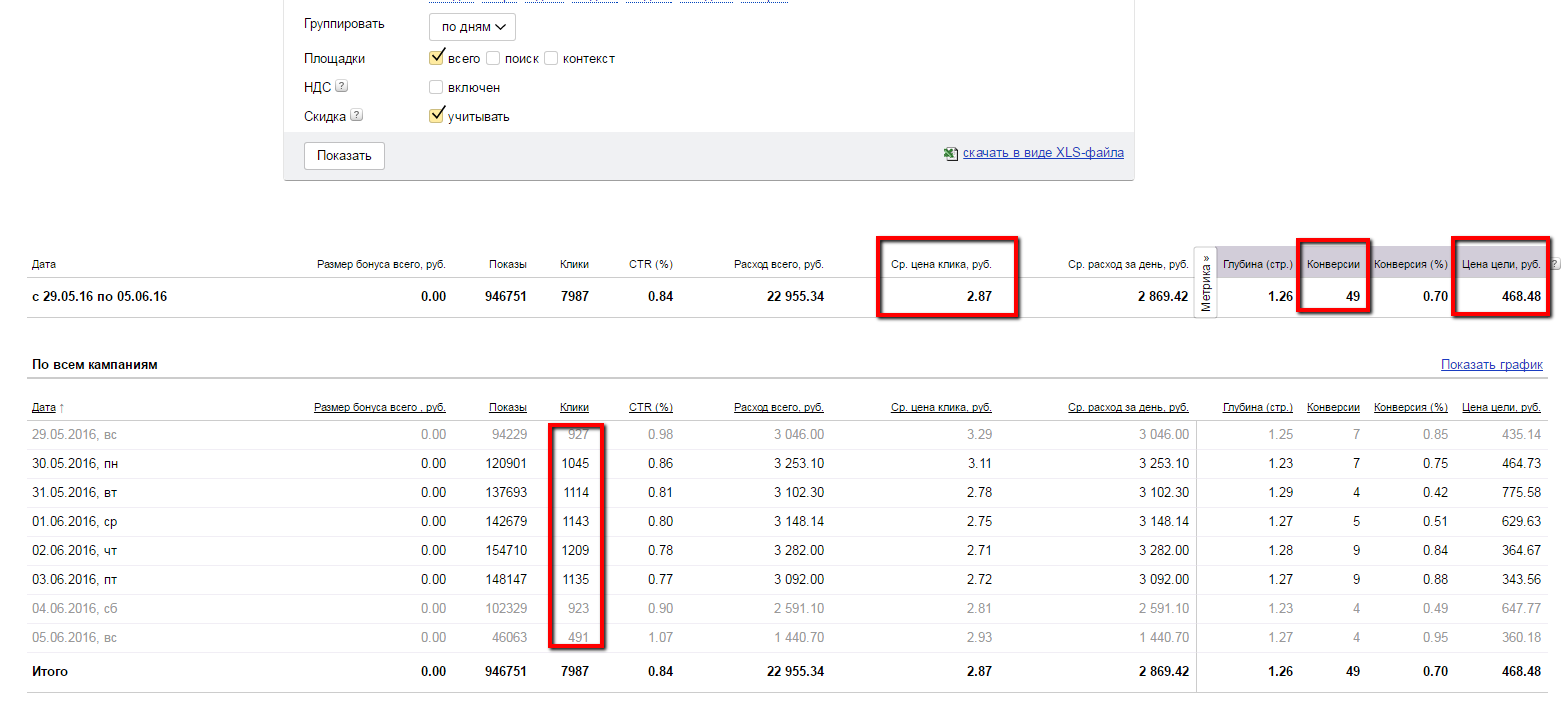Open the 'Показать график' link

coord(1491,365)
